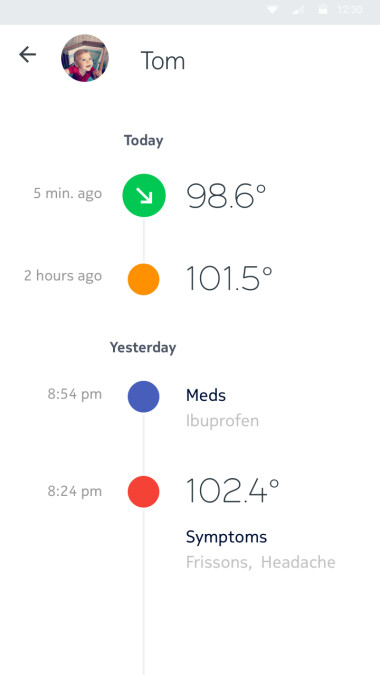This screenshot has width=380, height=675.
Task: Tap the 8:54 pm timestamp
Action: (74, 394)
